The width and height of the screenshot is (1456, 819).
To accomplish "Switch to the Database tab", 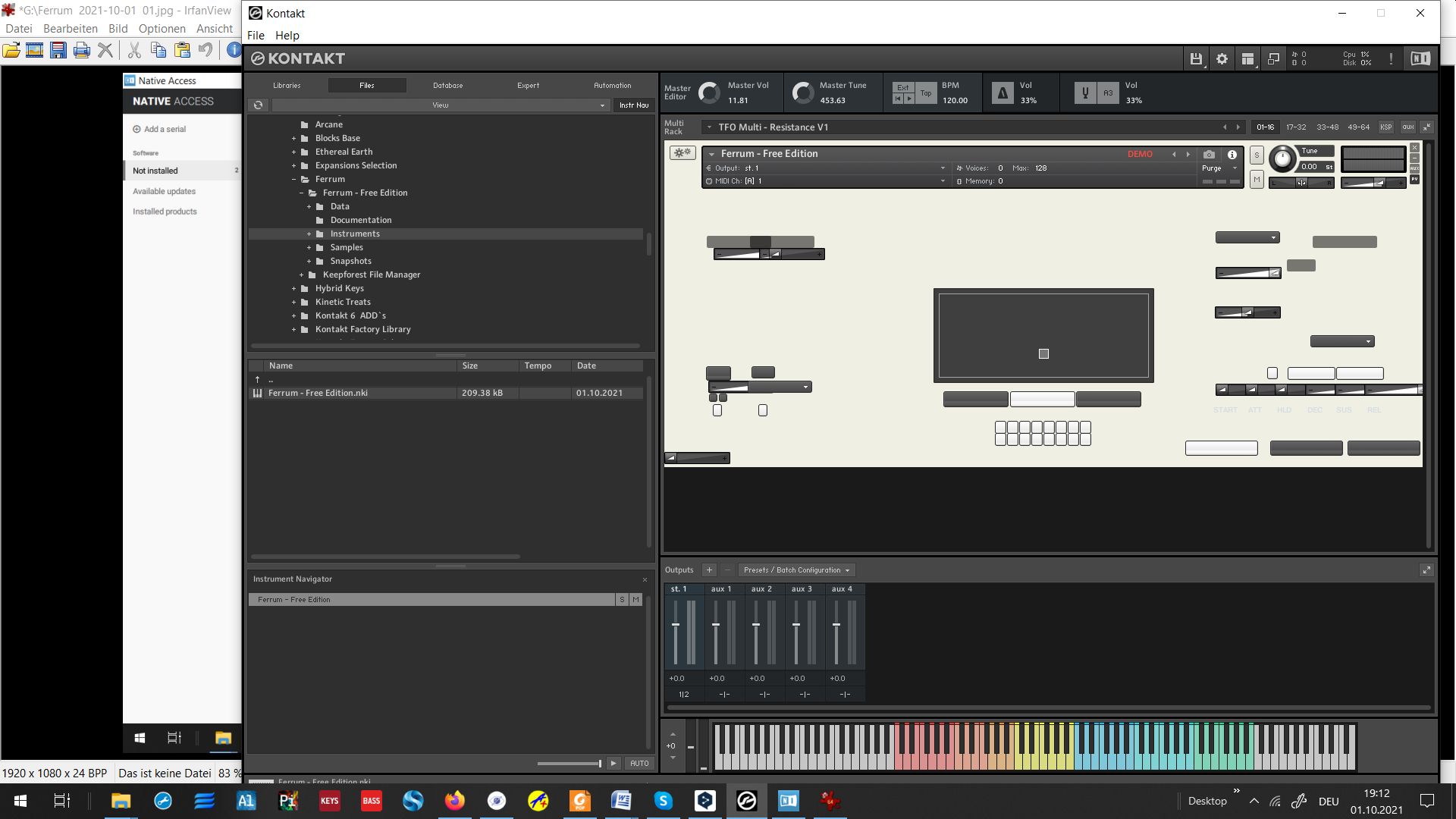I will (x=447, y=86).
